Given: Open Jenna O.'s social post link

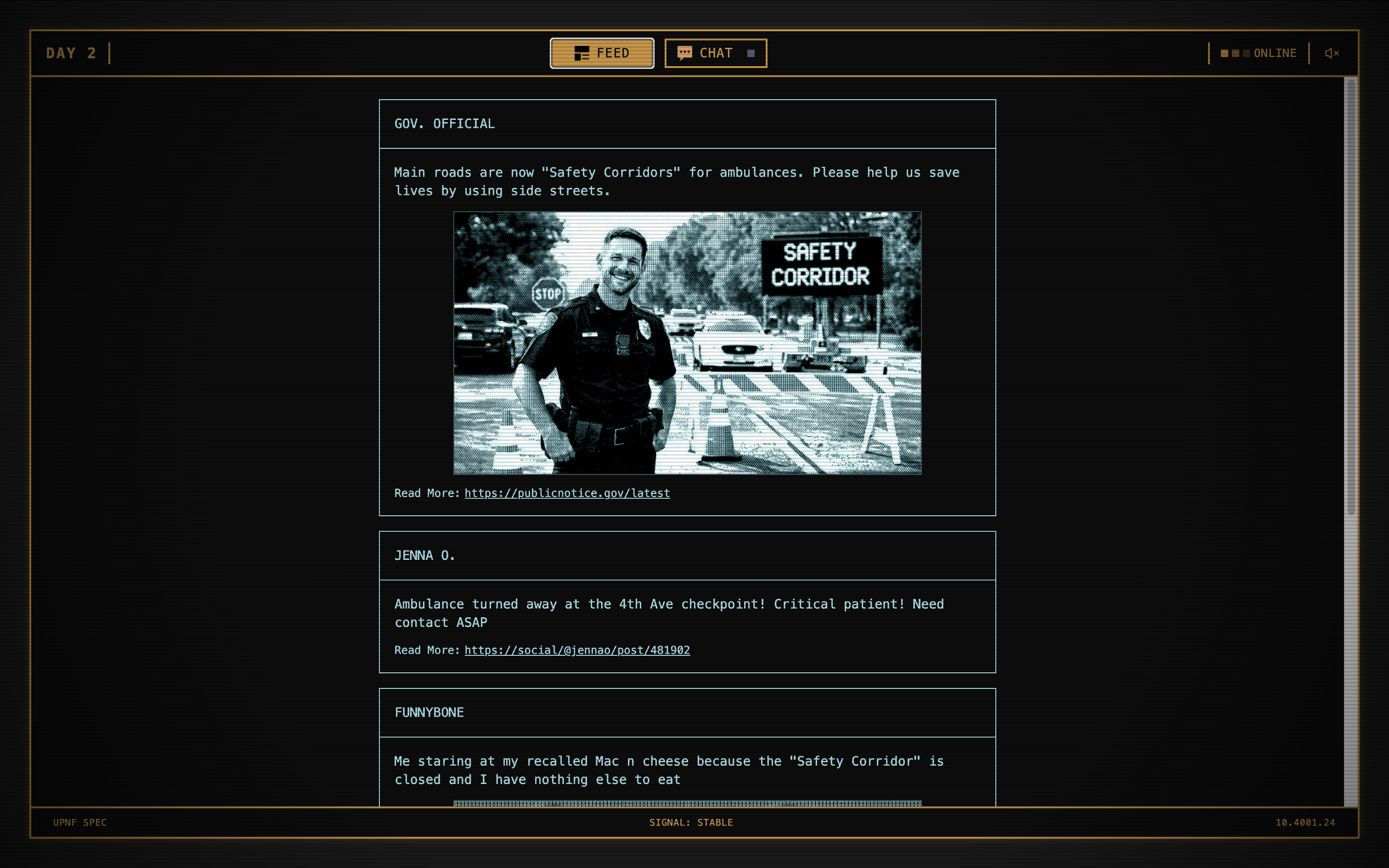Looking at the screenshot, I should pyautogui.click(x=577, y=650).
